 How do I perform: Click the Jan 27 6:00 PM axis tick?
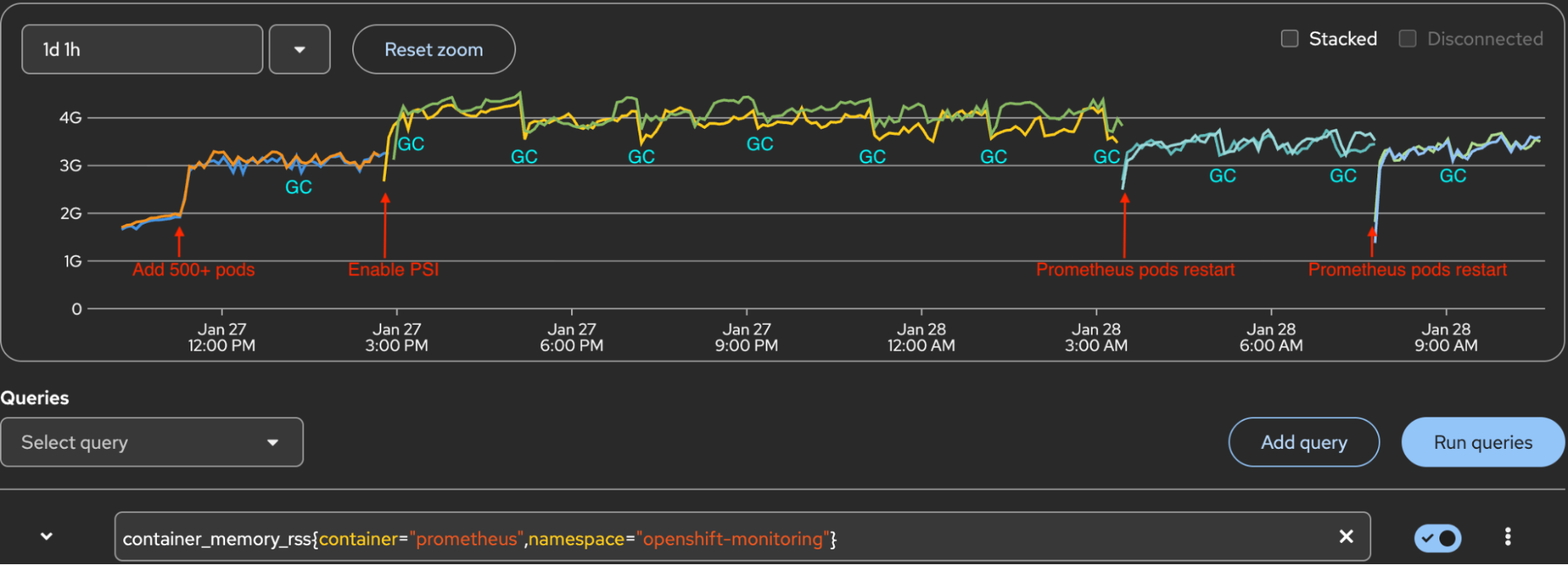pos(572,337)
